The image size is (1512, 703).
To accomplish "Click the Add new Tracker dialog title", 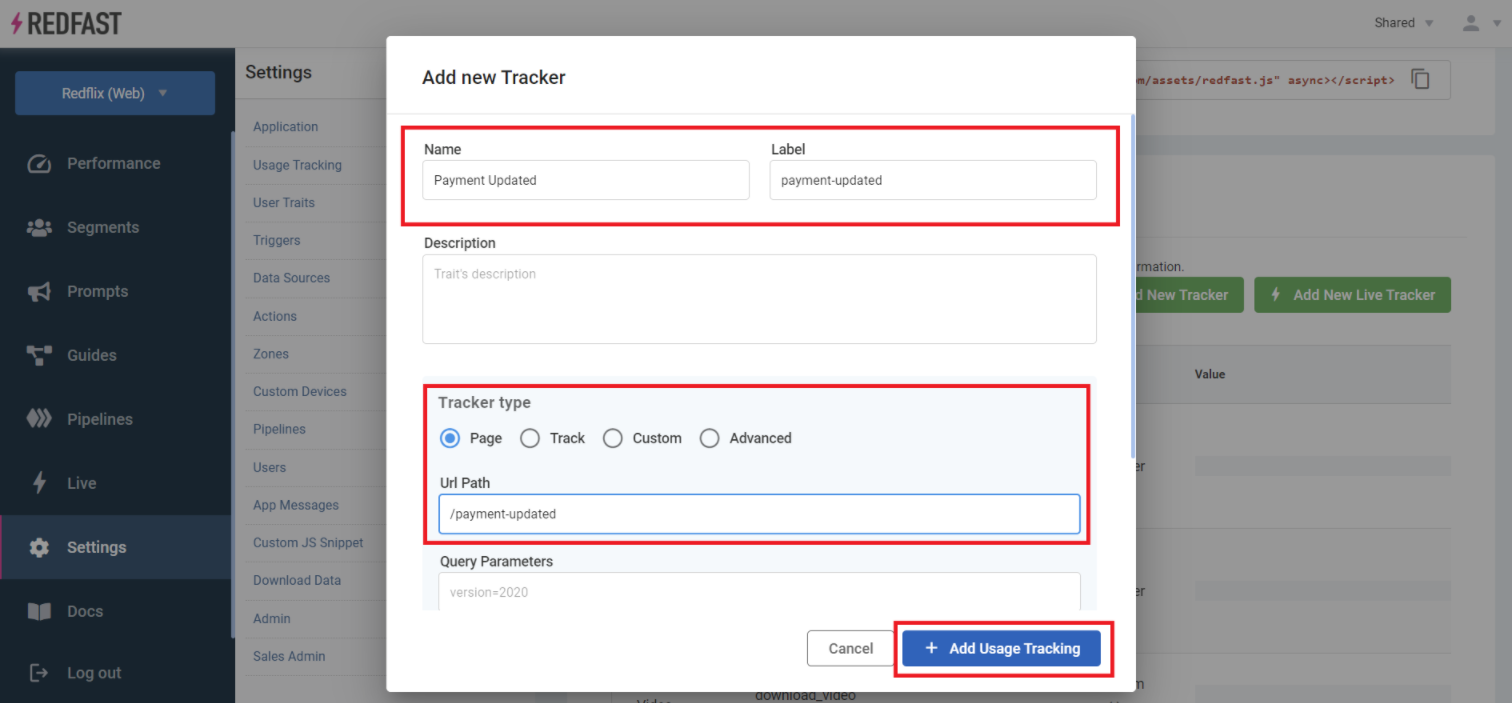I will [x=493, y=77].
